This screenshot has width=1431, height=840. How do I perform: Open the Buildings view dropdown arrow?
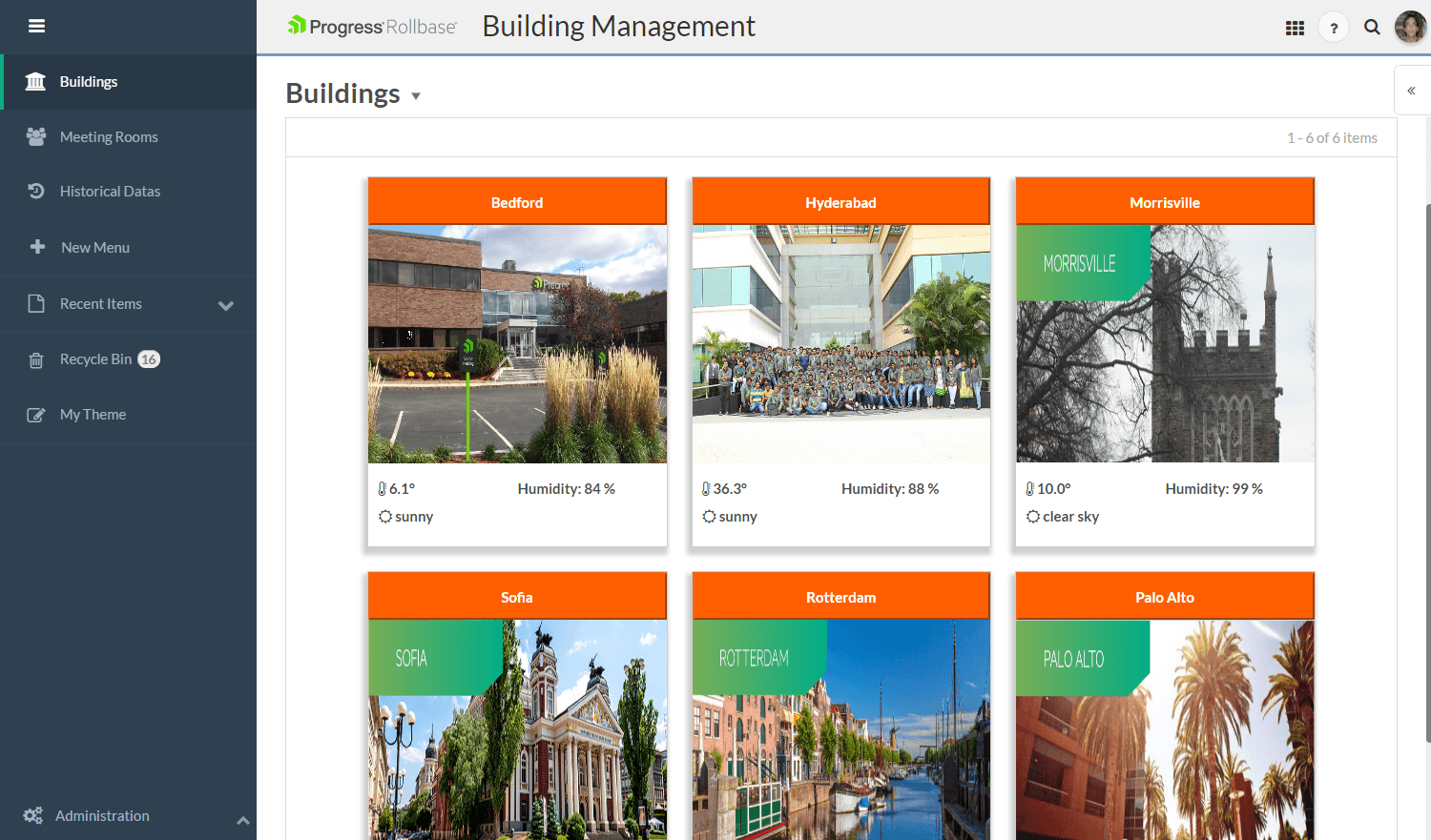pos(416,96)
